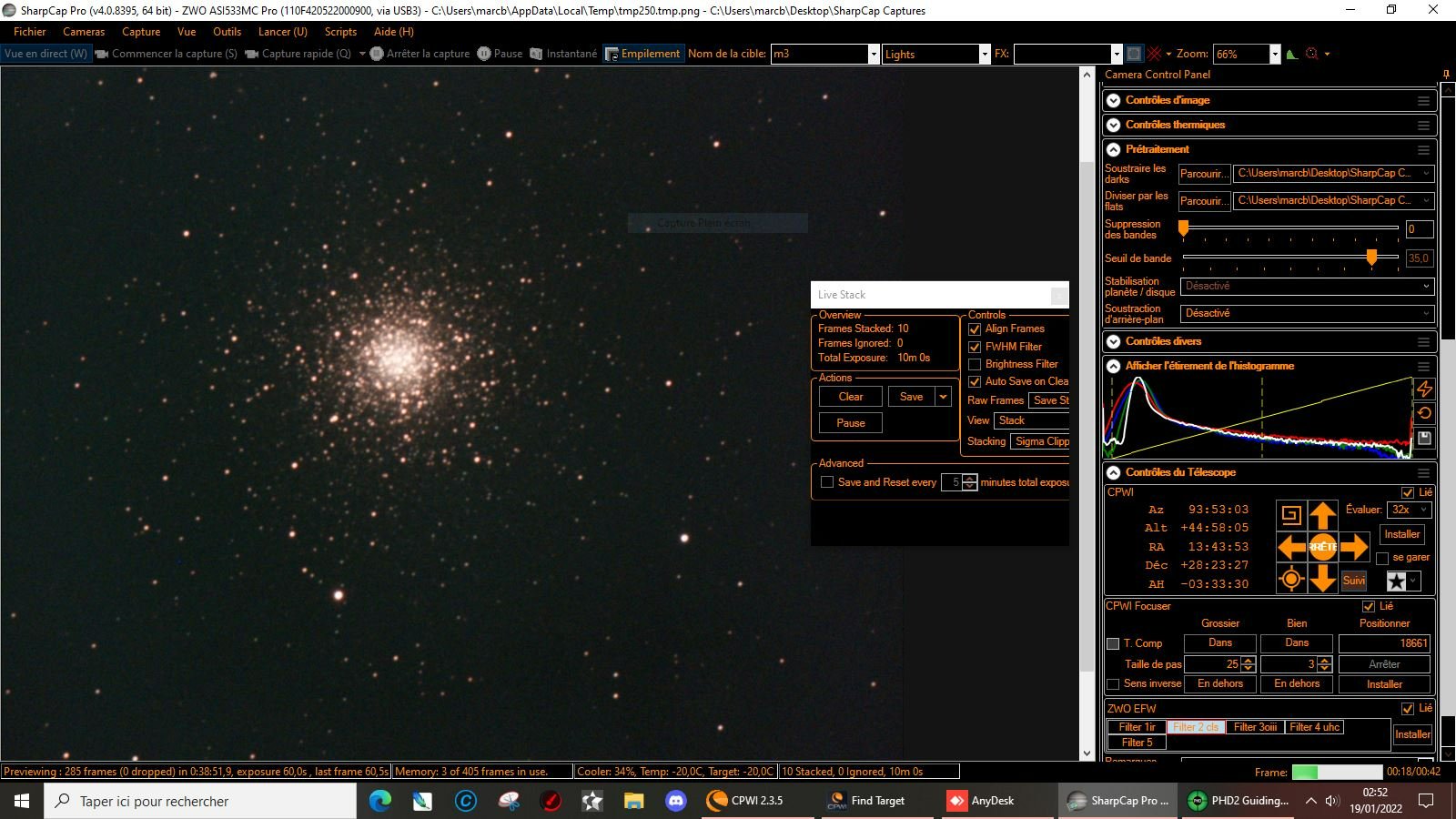Image resolution: width=1456 pixels, height=819 pixels.
Task: Toggle the Auto Save on Clear checkbox
Action: (x=975, y=381)
